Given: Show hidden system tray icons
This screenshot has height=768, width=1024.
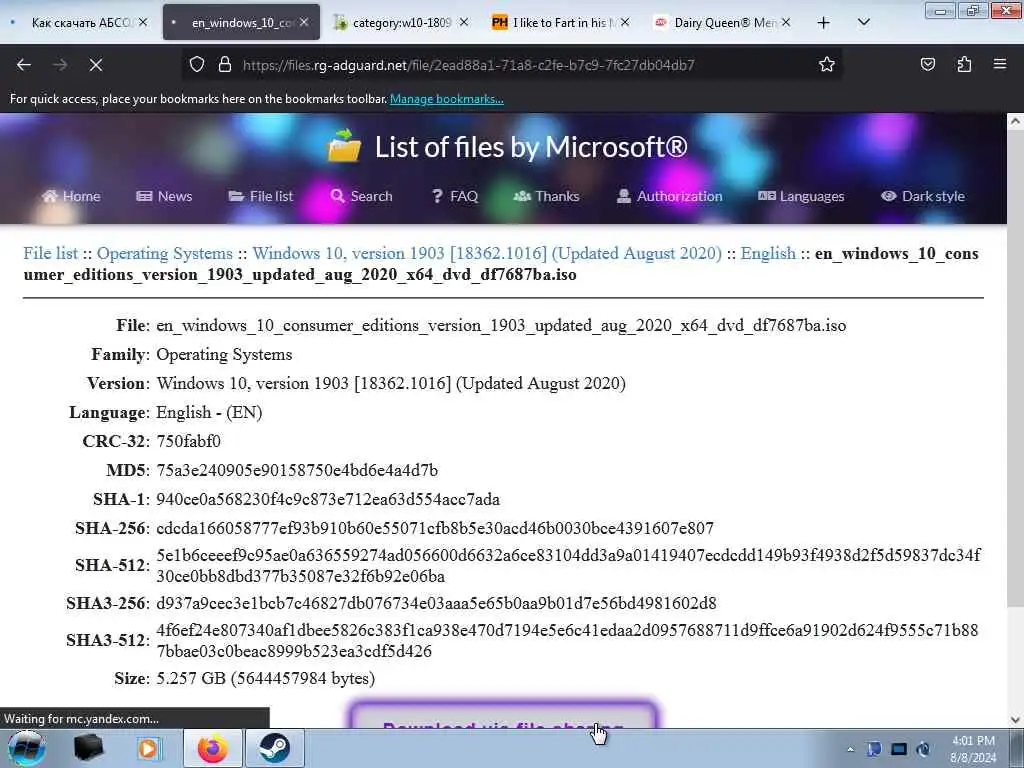Looking at the screenshot, I should point(850,750).
